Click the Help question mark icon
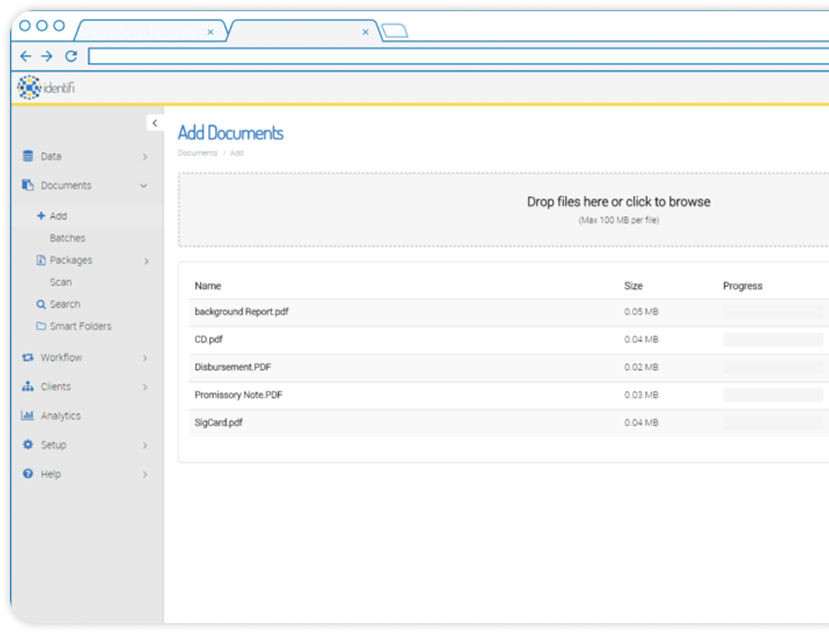This screenshot has height=633, width=829. [x=28, y=474]
